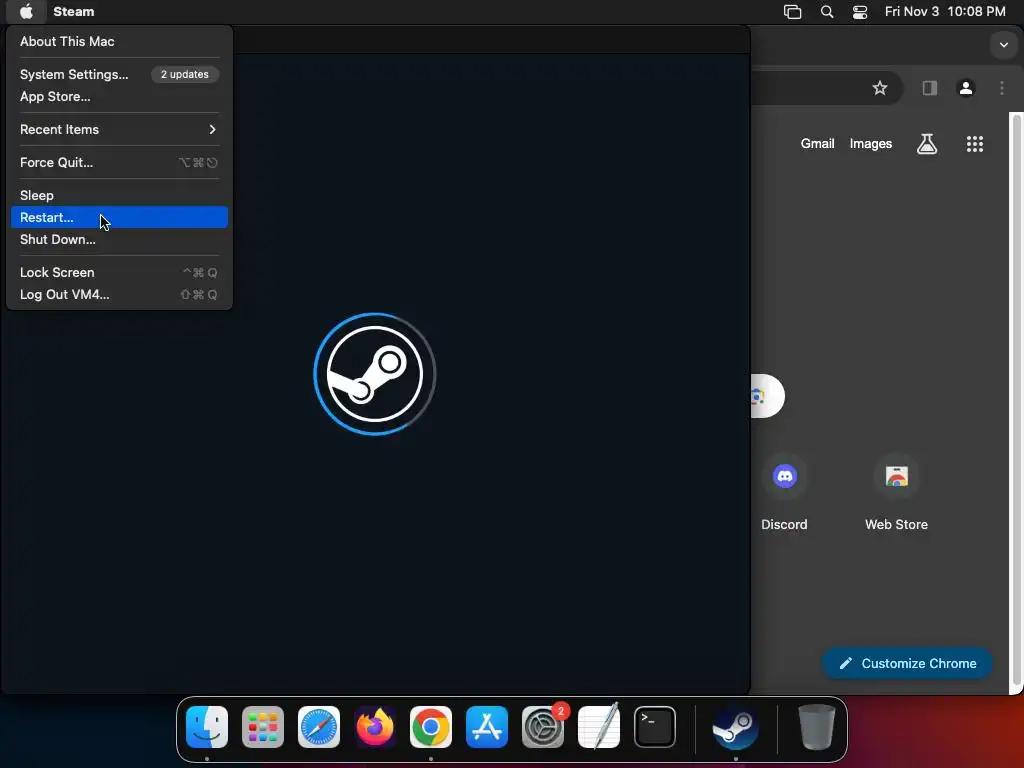Viewport: 1024px width, 768px height.
Task: Launch Firefox from the Dock
Action: click(375, 727)
